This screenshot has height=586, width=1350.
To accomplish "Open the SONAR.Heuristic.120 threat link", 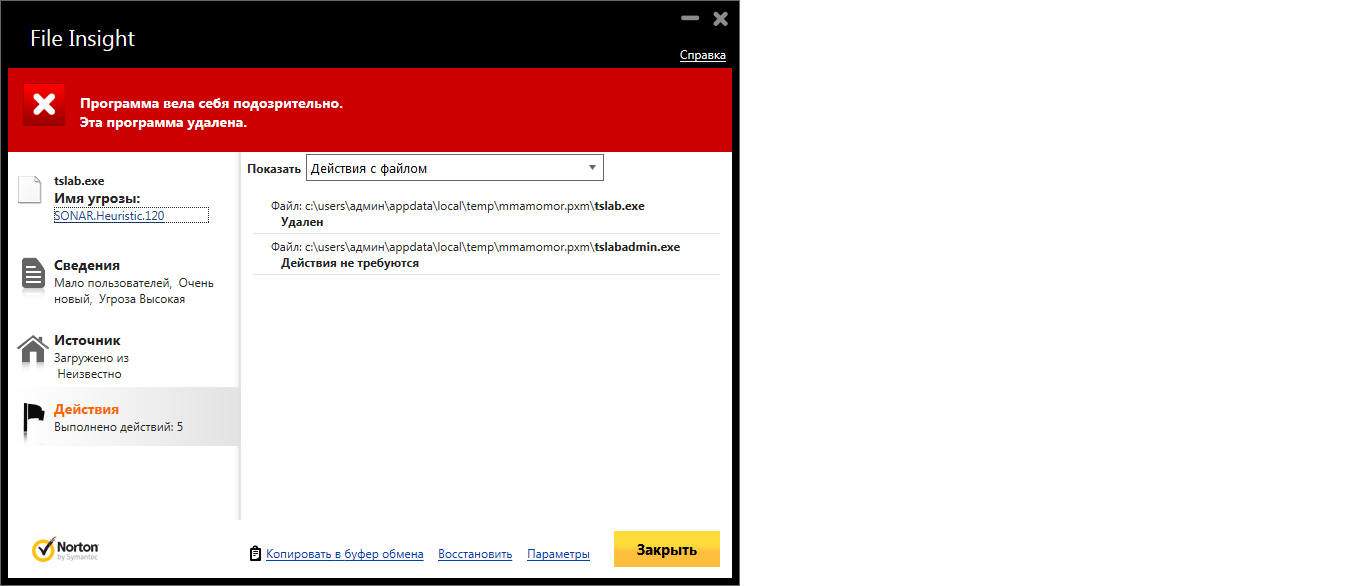I will click(109, 215).
